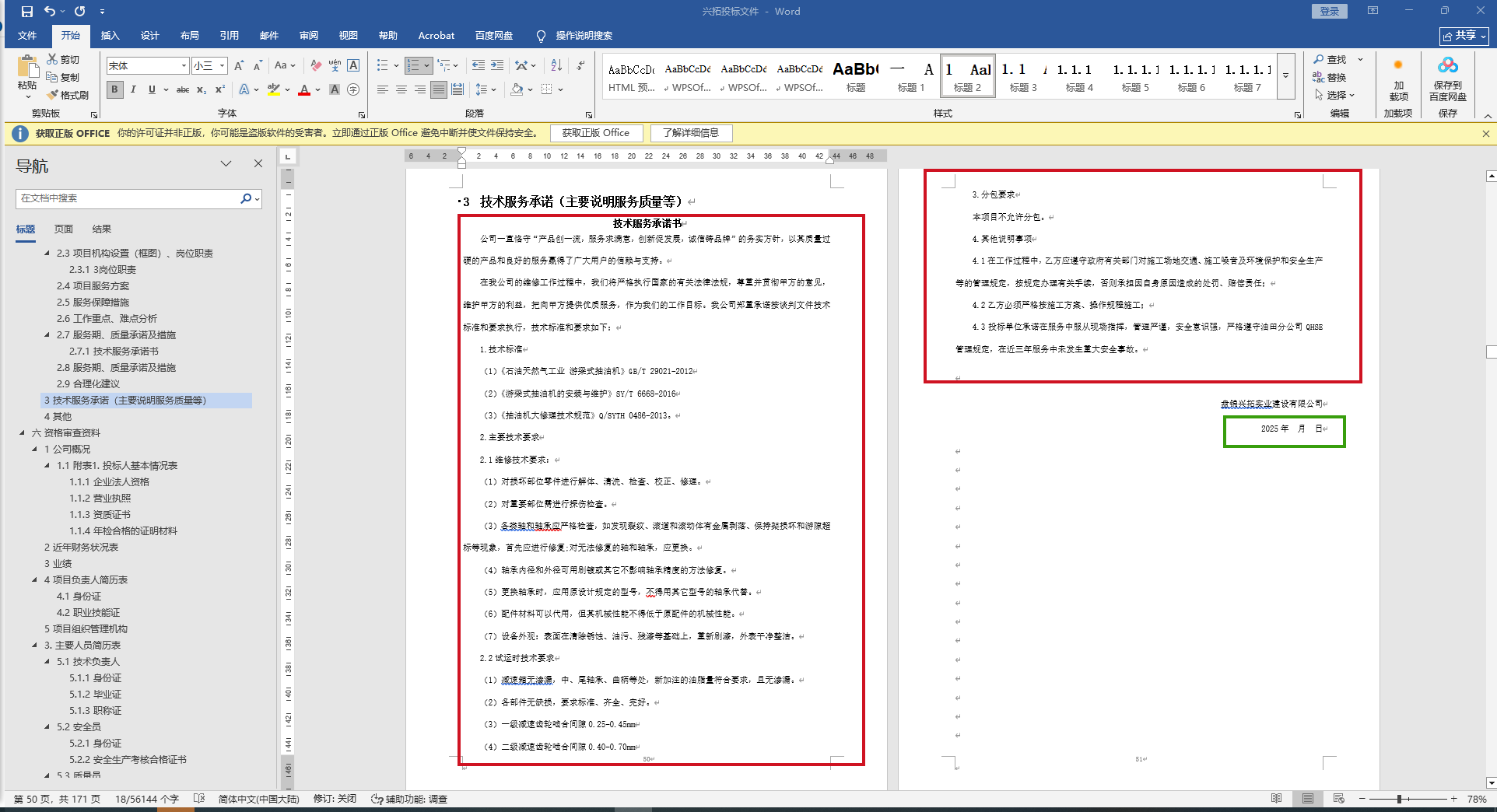This screenshot has height=812, width=1497.
Task: Open the 布局 ribbon tab
Action: tap(189, 36)
